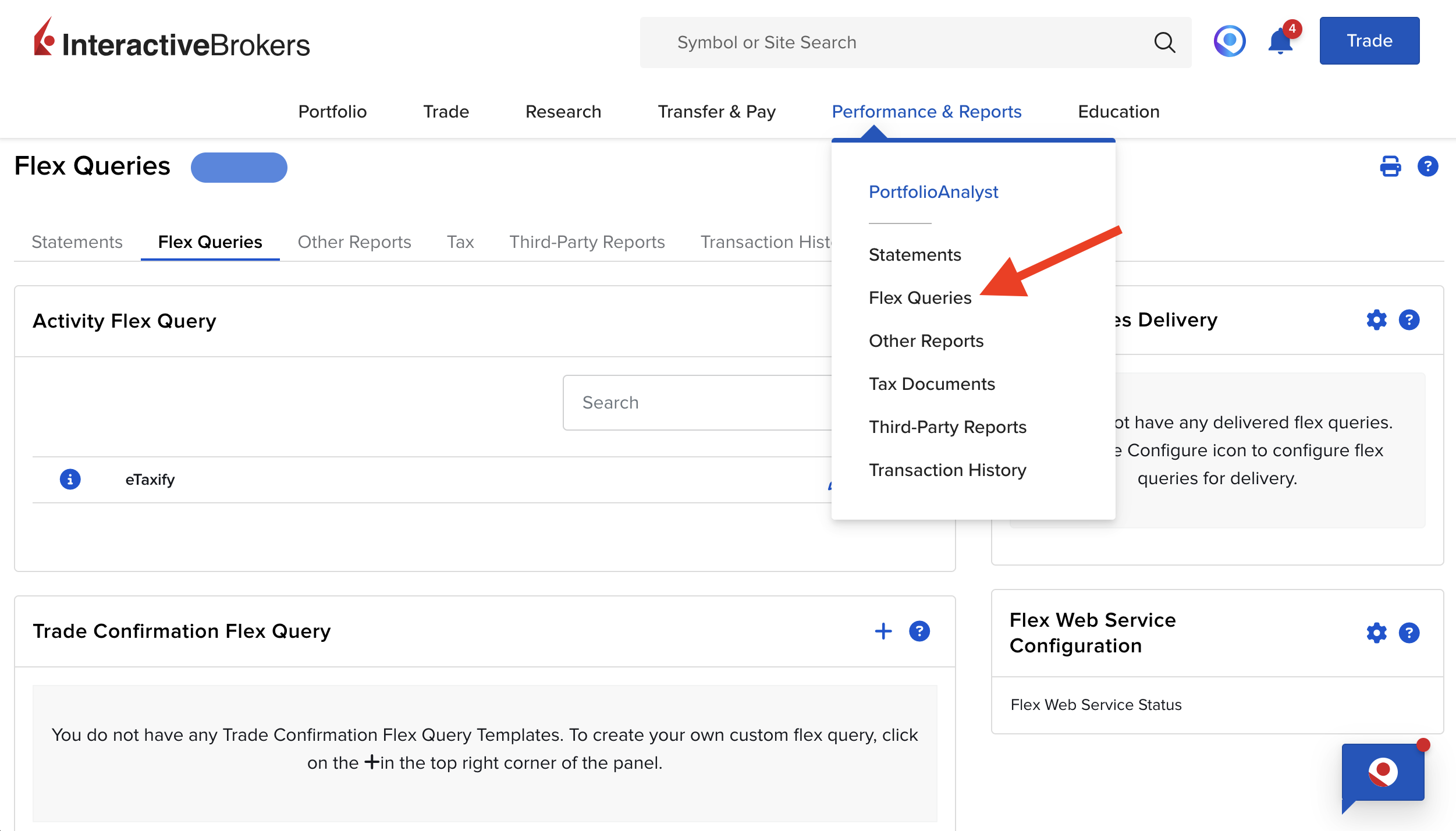Viewport: 1456px width, 831px height.
Task: Select the eTaxify query row
Action: click(x=432, y=480)
